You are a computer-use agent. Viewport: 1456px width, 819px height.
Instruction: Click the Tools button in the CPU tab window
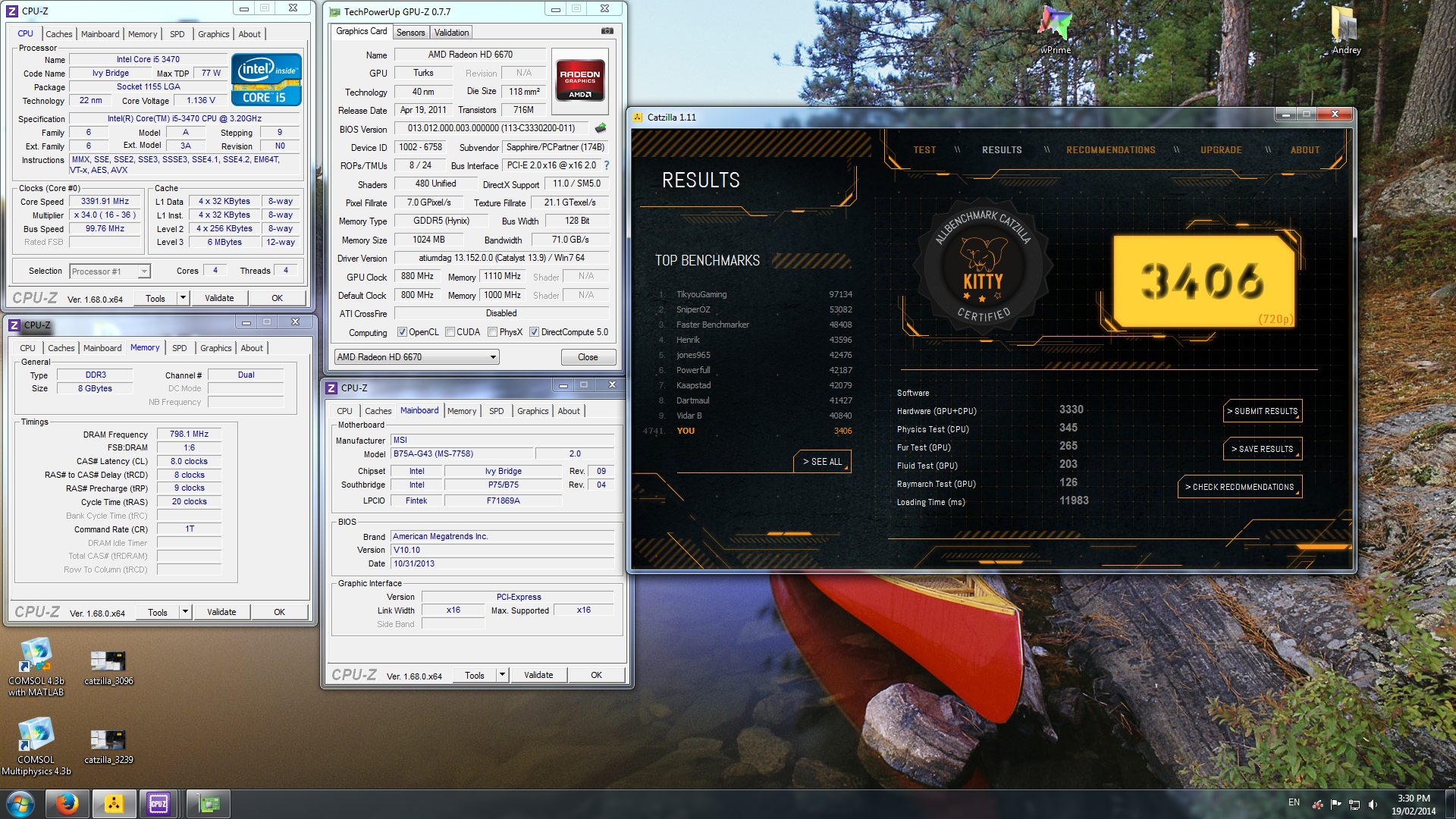point(155,298)
